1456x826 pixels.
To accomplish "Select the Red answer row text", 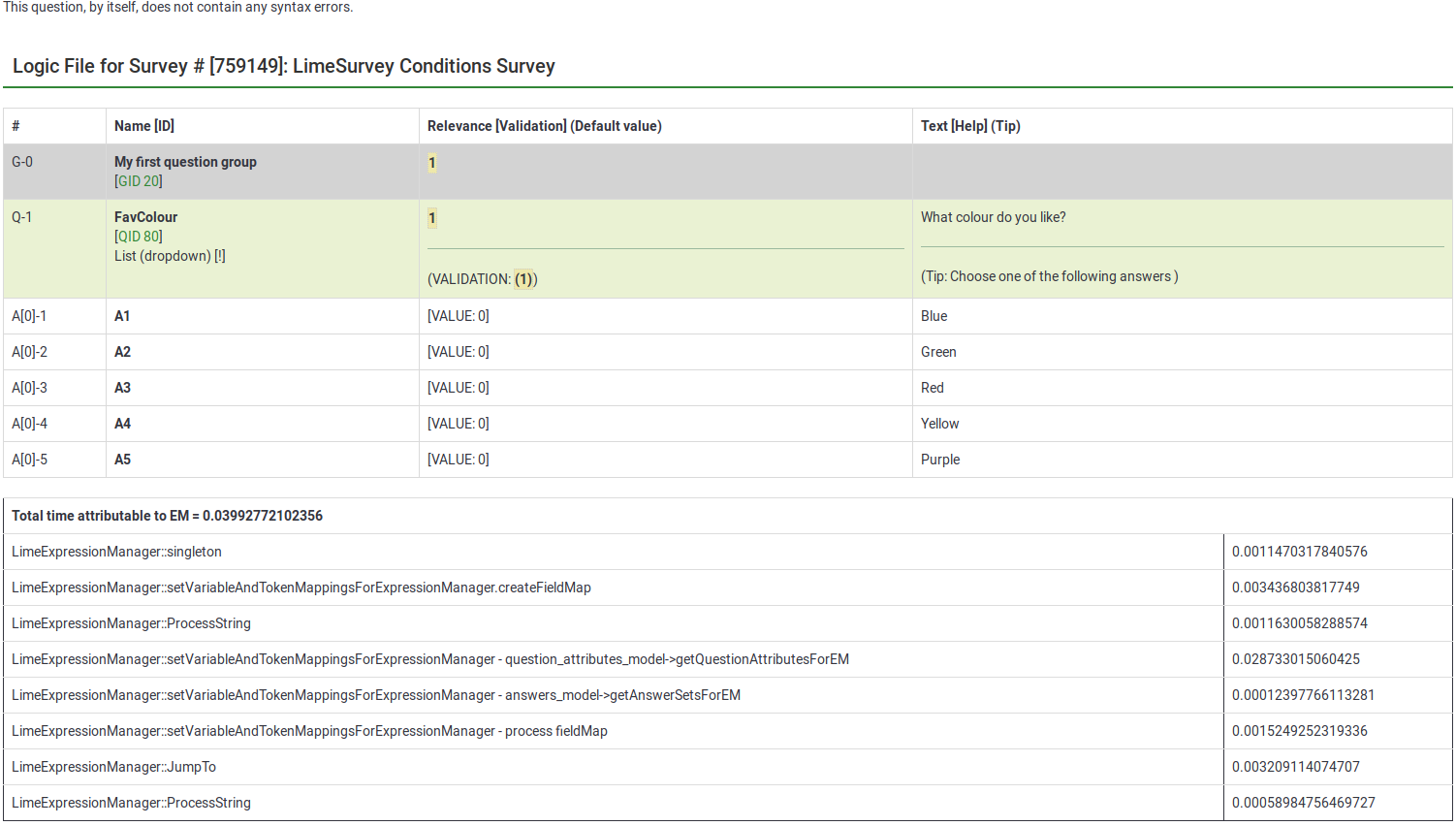I will click(x=932, y=388).
